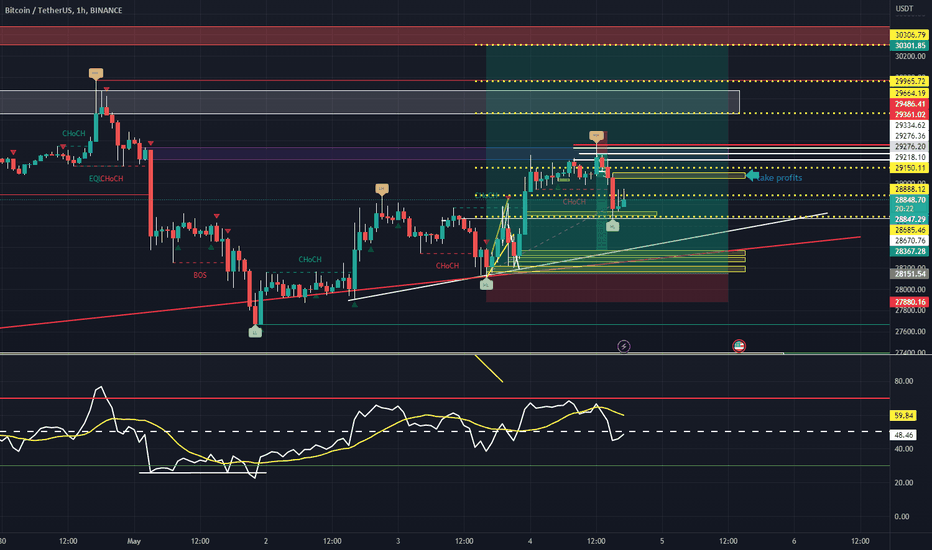The height and width of the screenshot is (550, 932).
Task: Select the 80.00 RSI scale value
Action: (x=903, y=381)
